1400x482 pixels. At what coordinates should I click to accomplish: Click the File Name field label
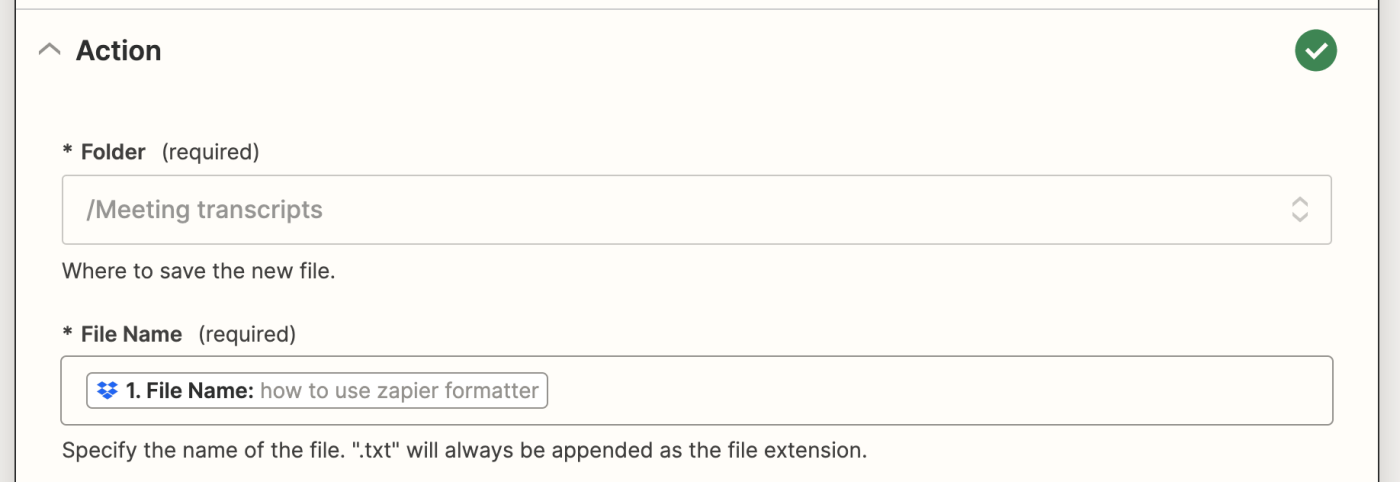point(131,334)
